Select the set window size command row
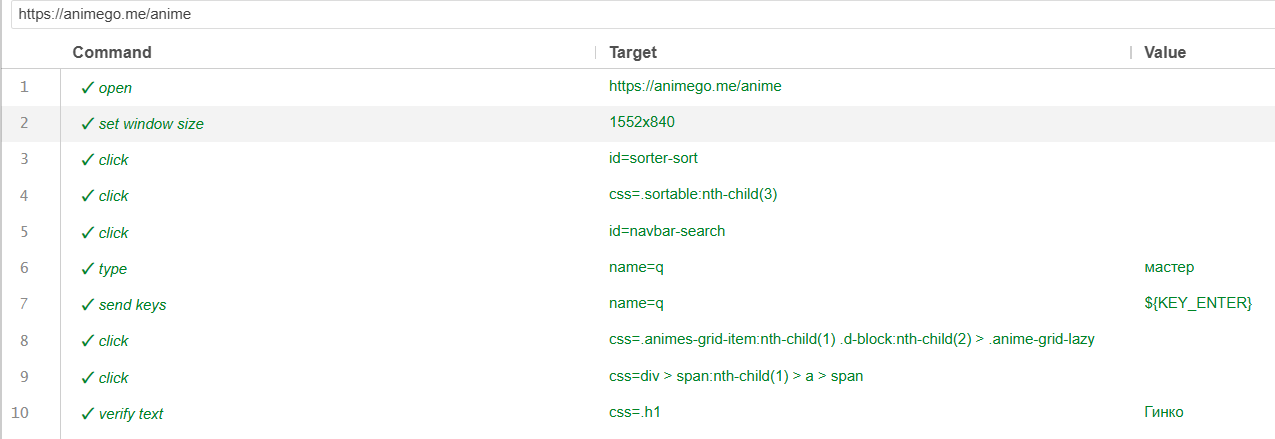This screenshot has height=439, width=1275. pyautogui.click(x=637, y=124)
